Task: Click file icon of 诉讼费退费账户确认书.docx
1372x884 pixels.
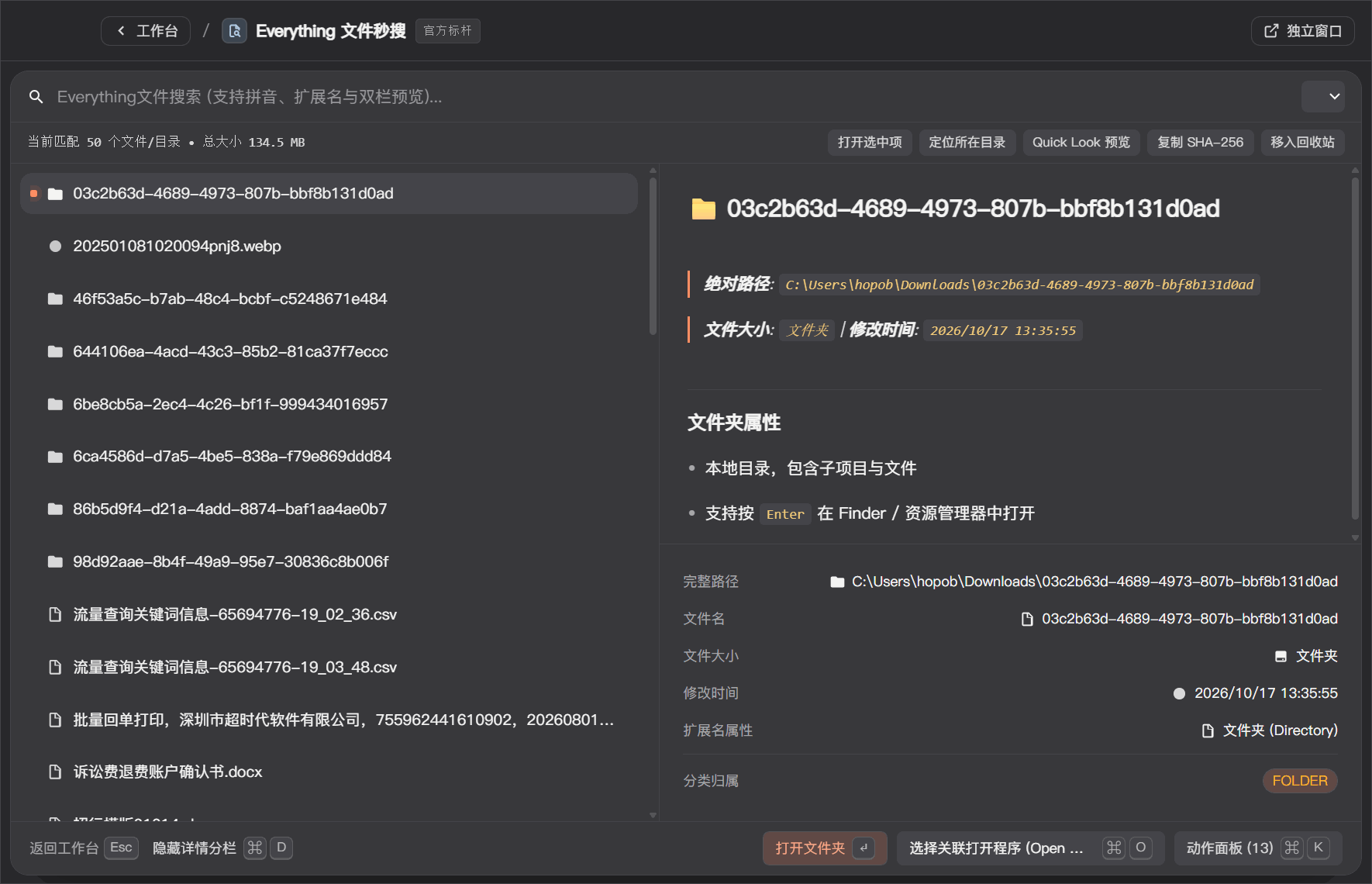Action: point(55,772)
